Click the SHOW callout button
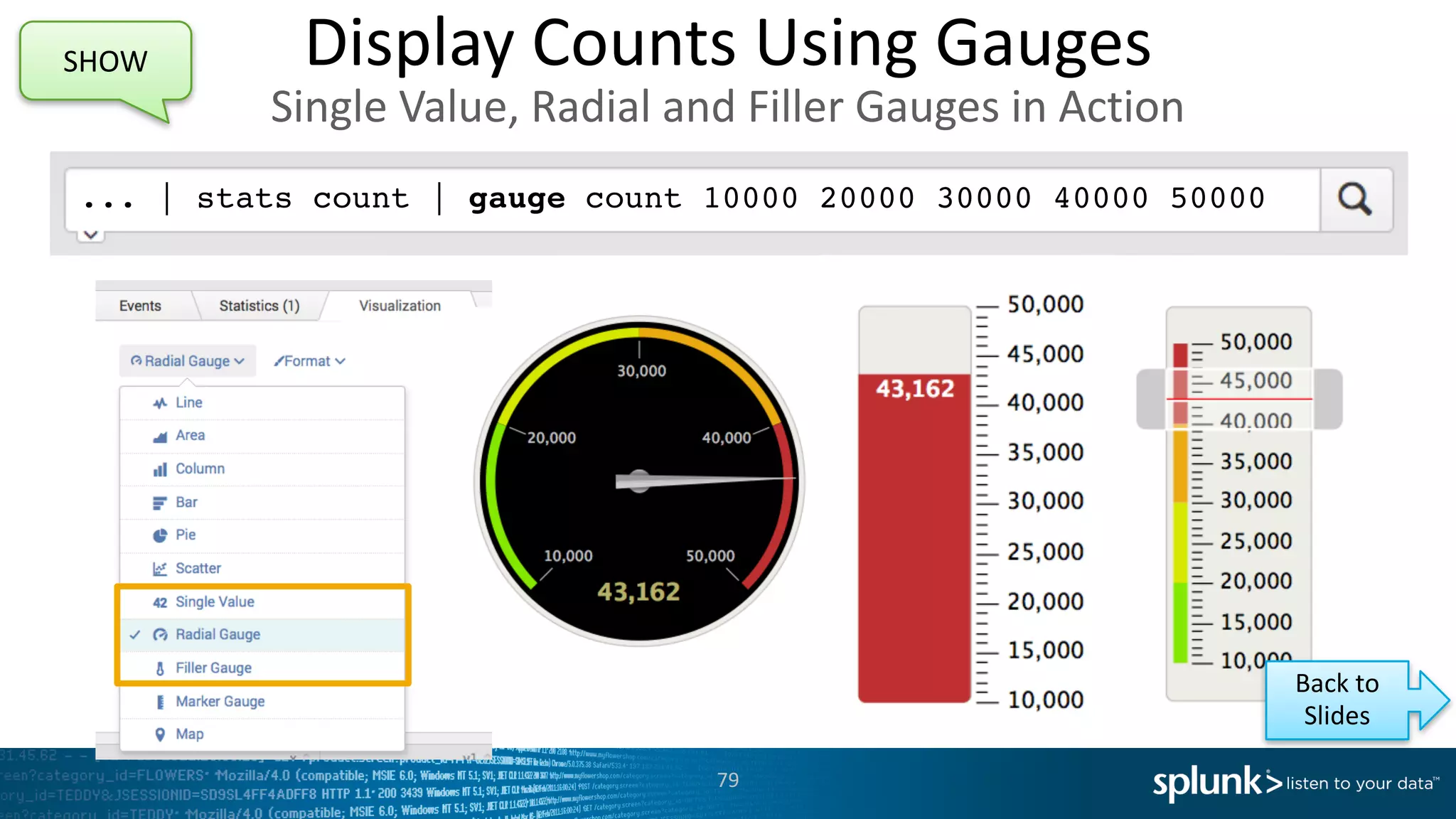The height and width of the screenshot is (819, 1456). tap(106, 63)
